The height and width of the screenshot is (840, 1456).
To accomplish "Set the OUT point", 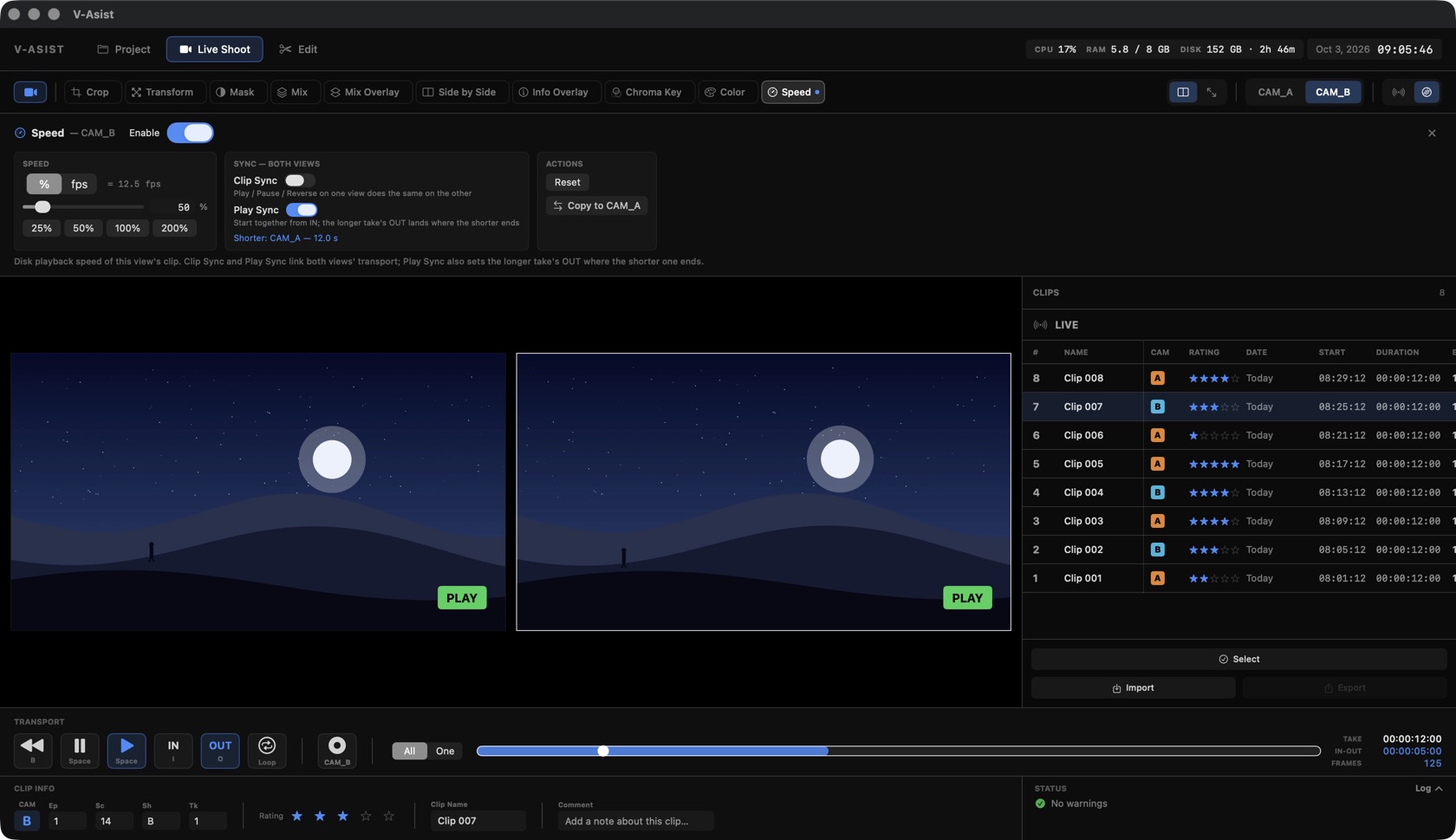I will click(x=220, y=751).
